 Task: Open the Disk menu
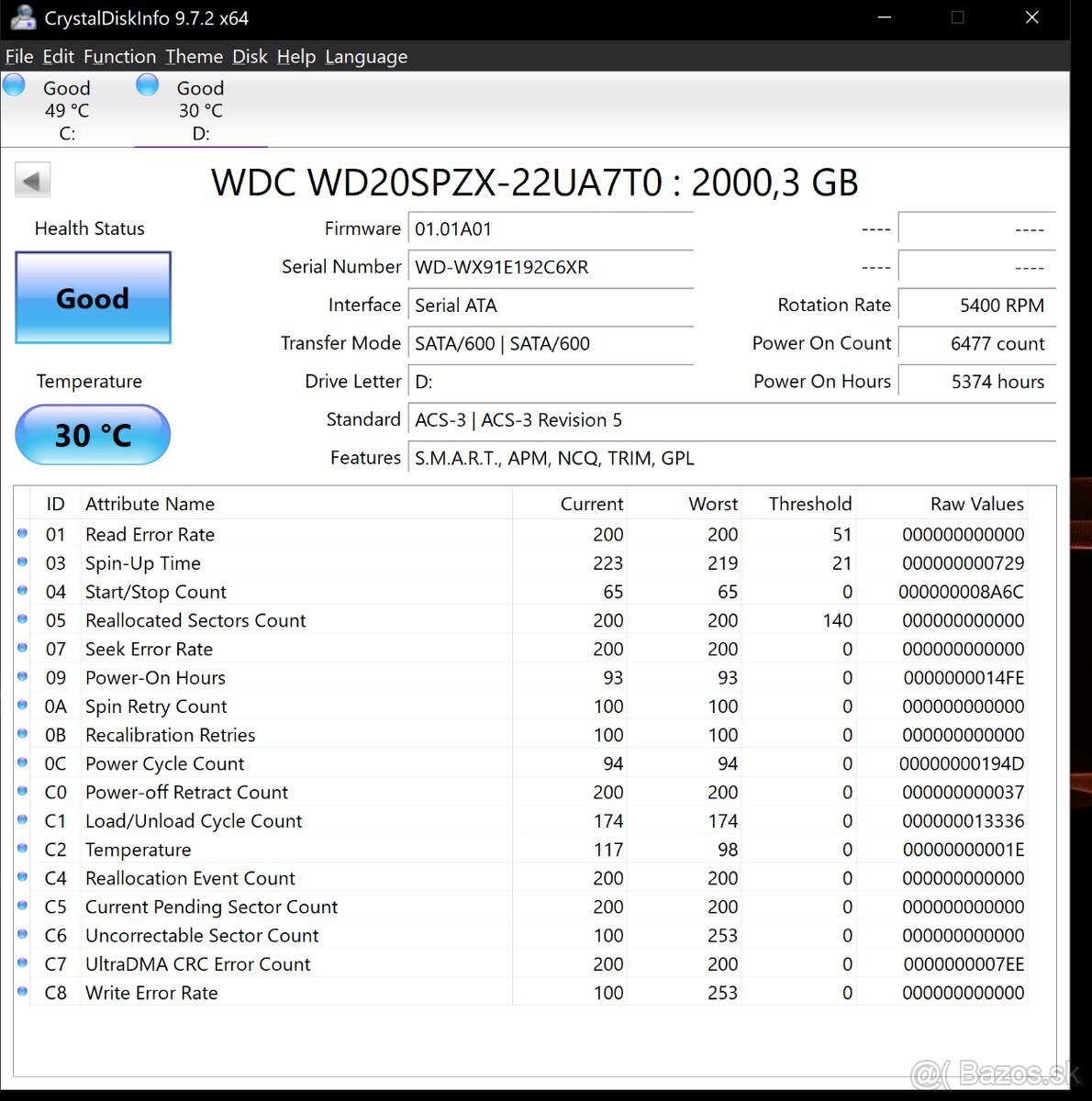click(250, 57)
